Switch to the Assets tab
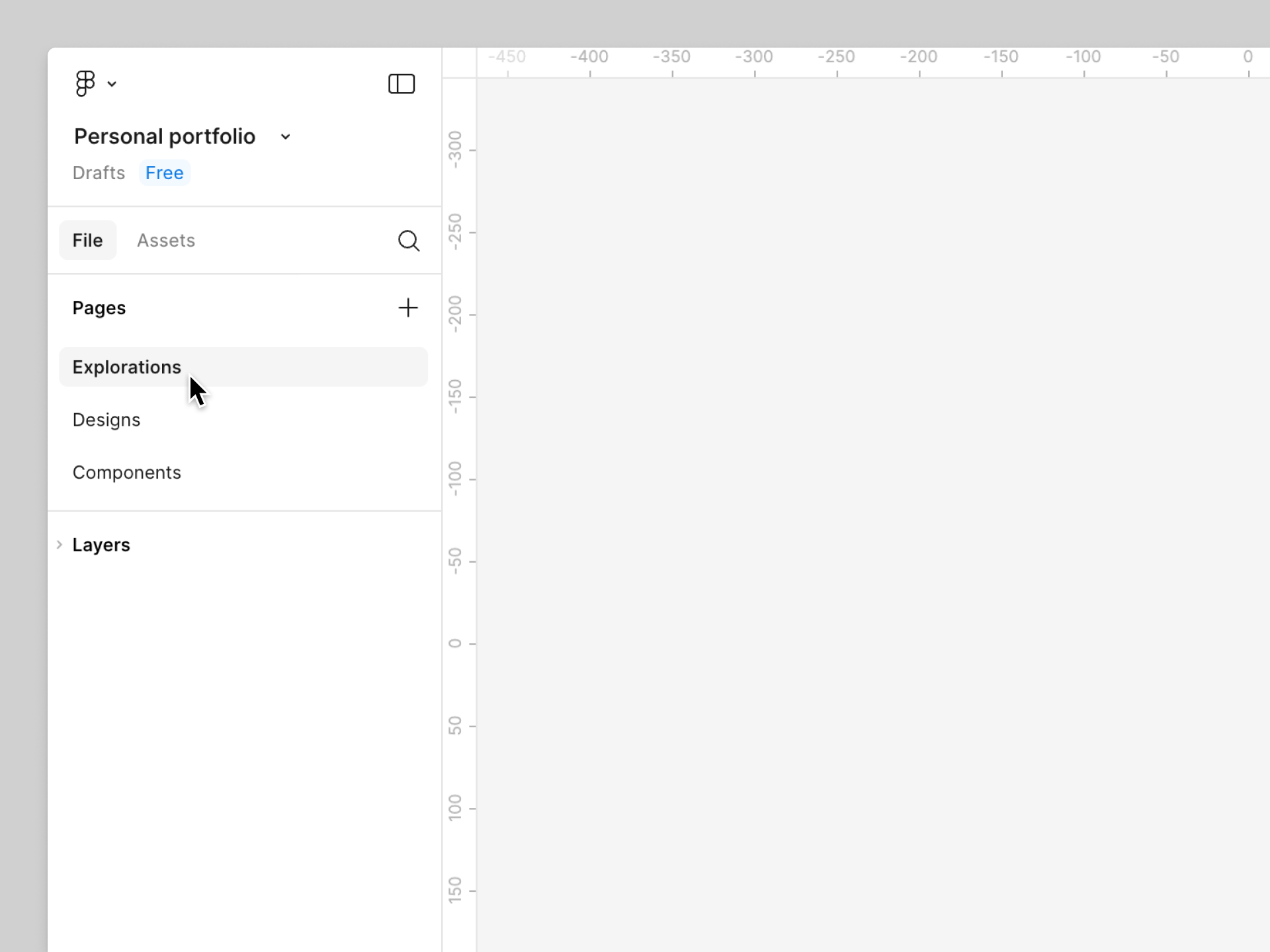This screenshot has width=1270, height=952. [x=166, y=240]
